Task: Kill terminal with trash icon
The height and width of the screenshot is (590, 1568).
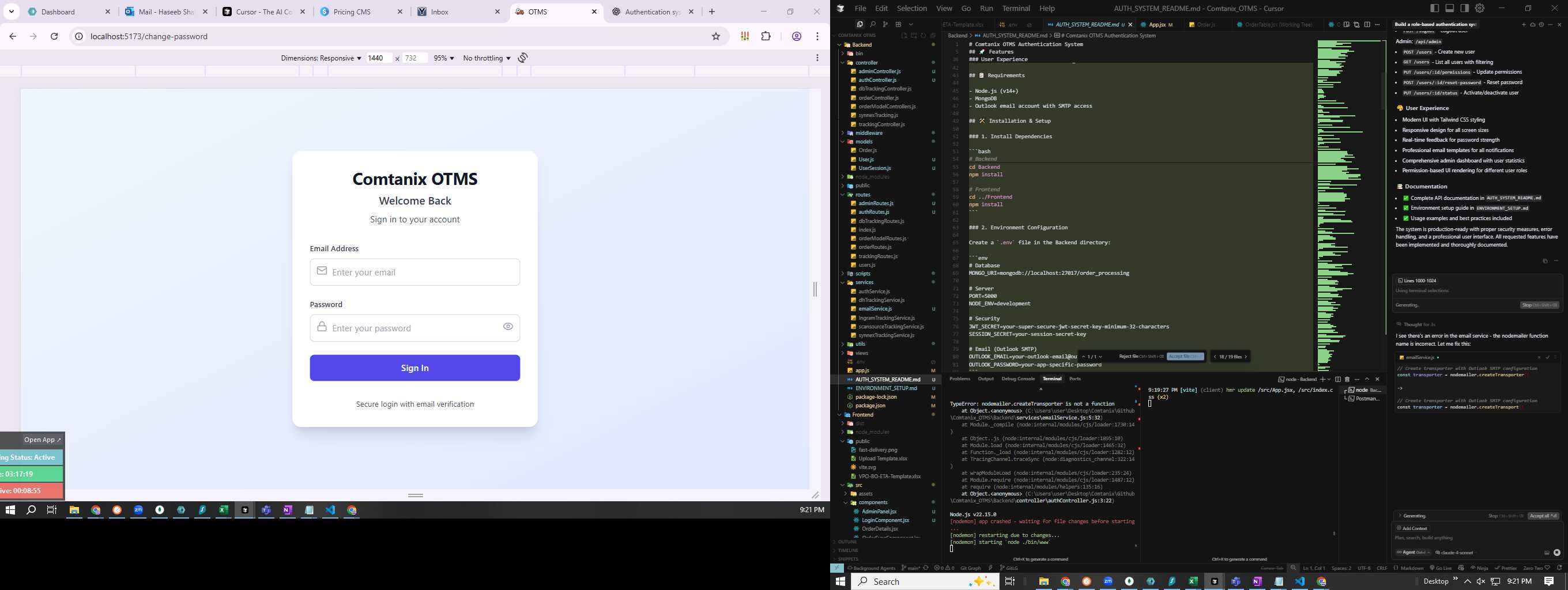Action: [1347, 379]
